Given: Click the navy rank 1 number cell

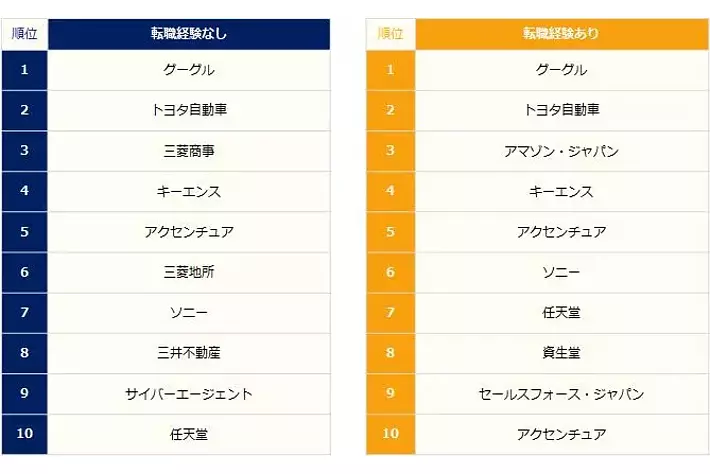Looking at the screenshot, I should (x=25, y=70).
